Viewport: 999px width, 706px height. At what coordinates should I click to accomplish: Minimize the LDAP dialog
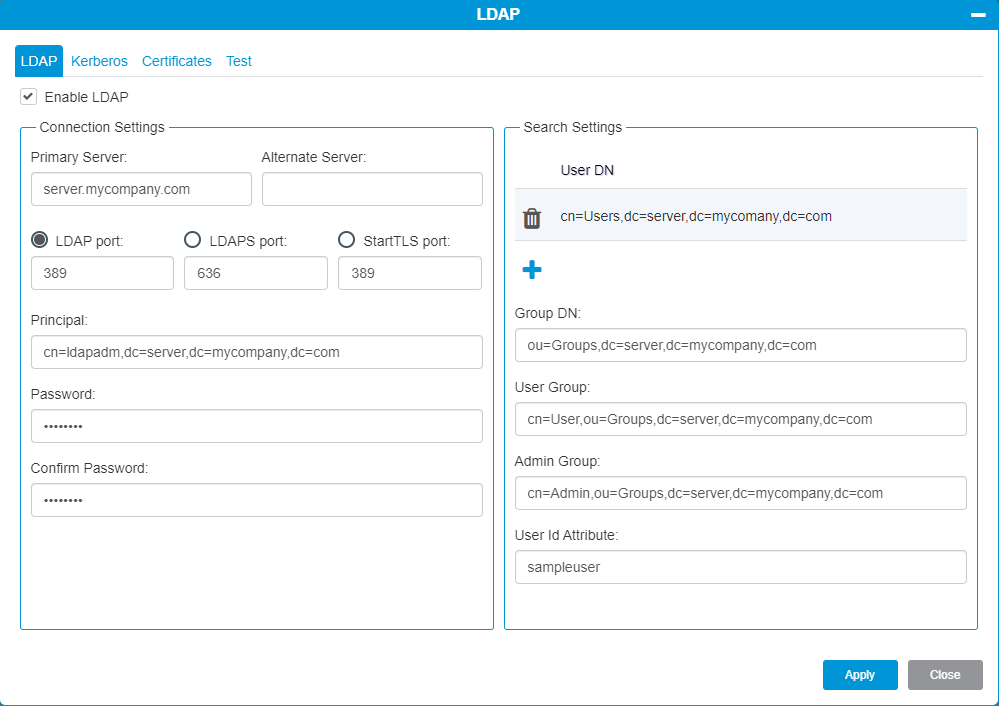pos(977,14)
